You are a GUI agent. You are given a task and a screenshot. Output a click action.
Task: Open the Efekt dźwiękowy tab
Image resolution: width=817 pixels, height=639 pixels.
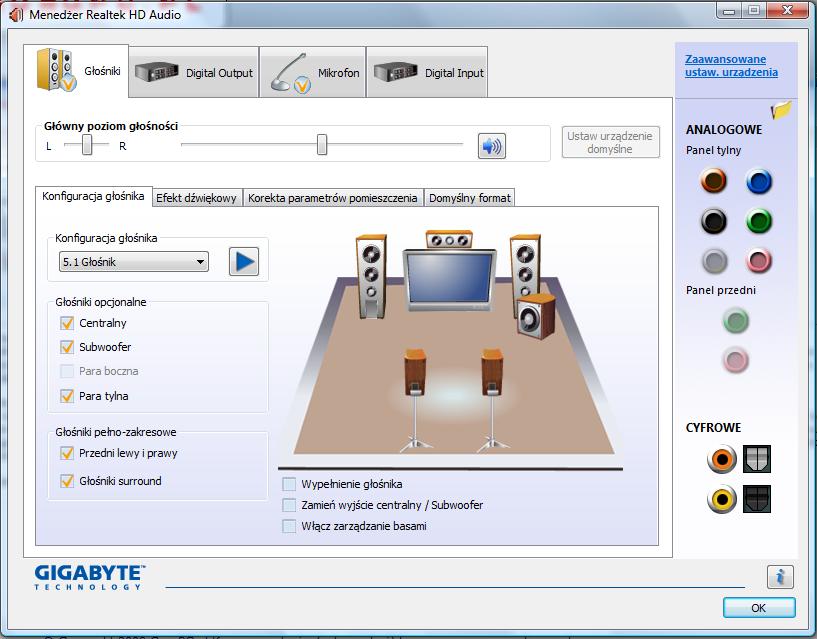click(196, 198)
